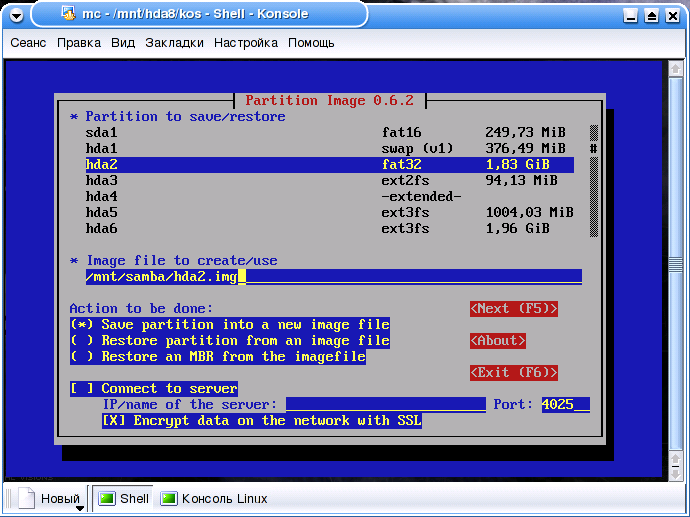Select the hda4 extended partition row
The width and height of the screenshot is (690, 517).
(x=329, y=196)
